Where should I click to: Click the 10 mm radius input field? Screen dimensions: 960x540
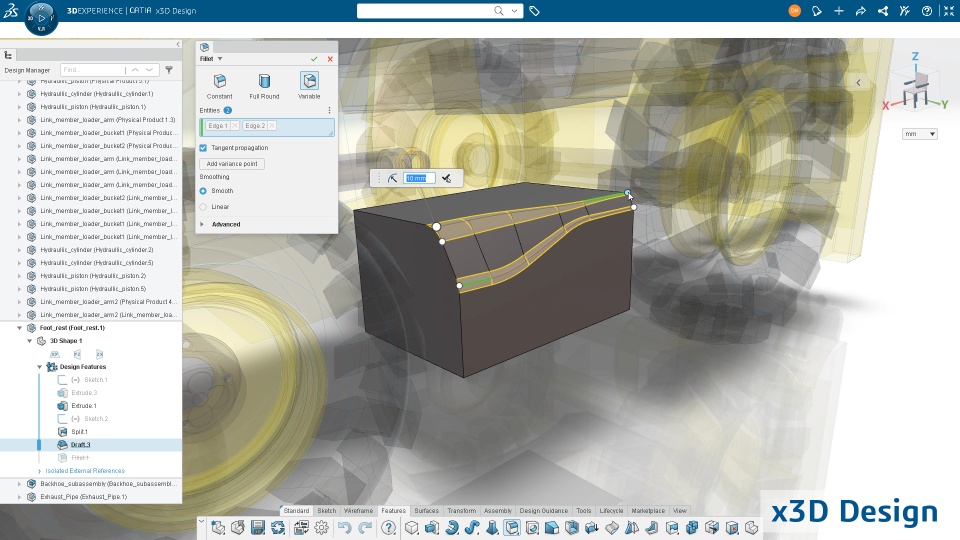(x=419, y=178)
